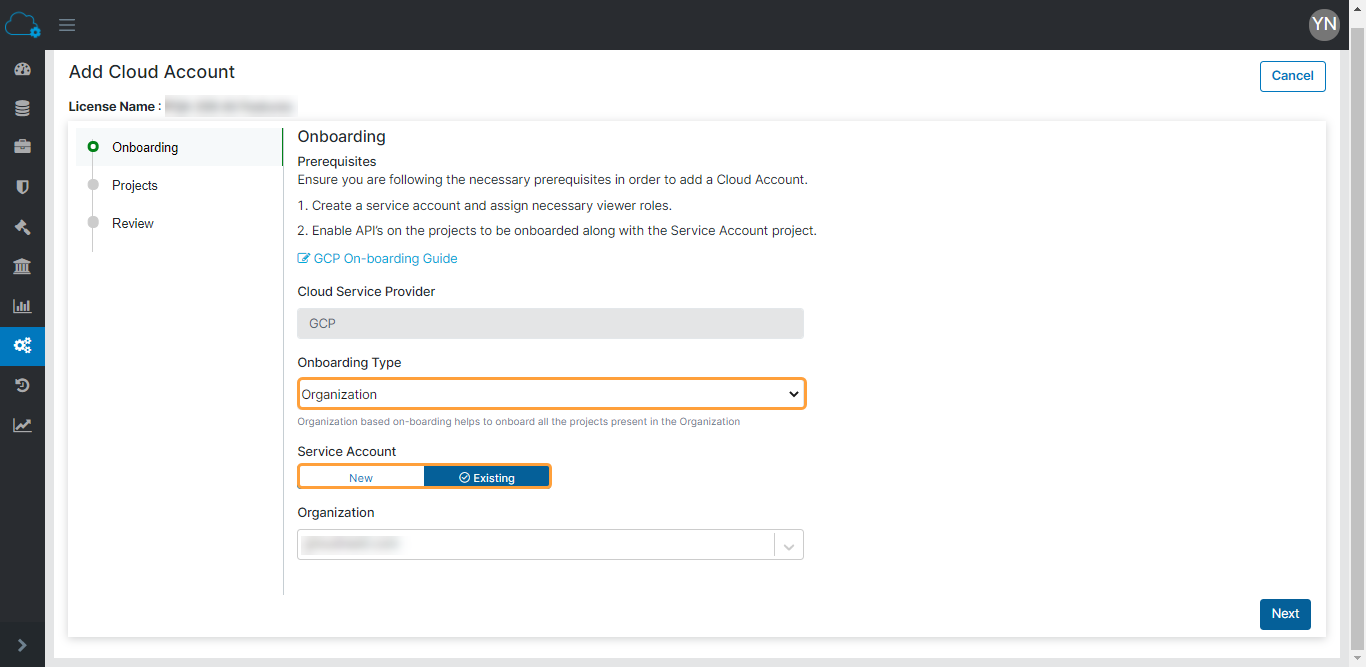Open the Onboarding Type dropdown
Viewport: 1366px width, 667px height.
pyautogui.click(x=551, y=393)
